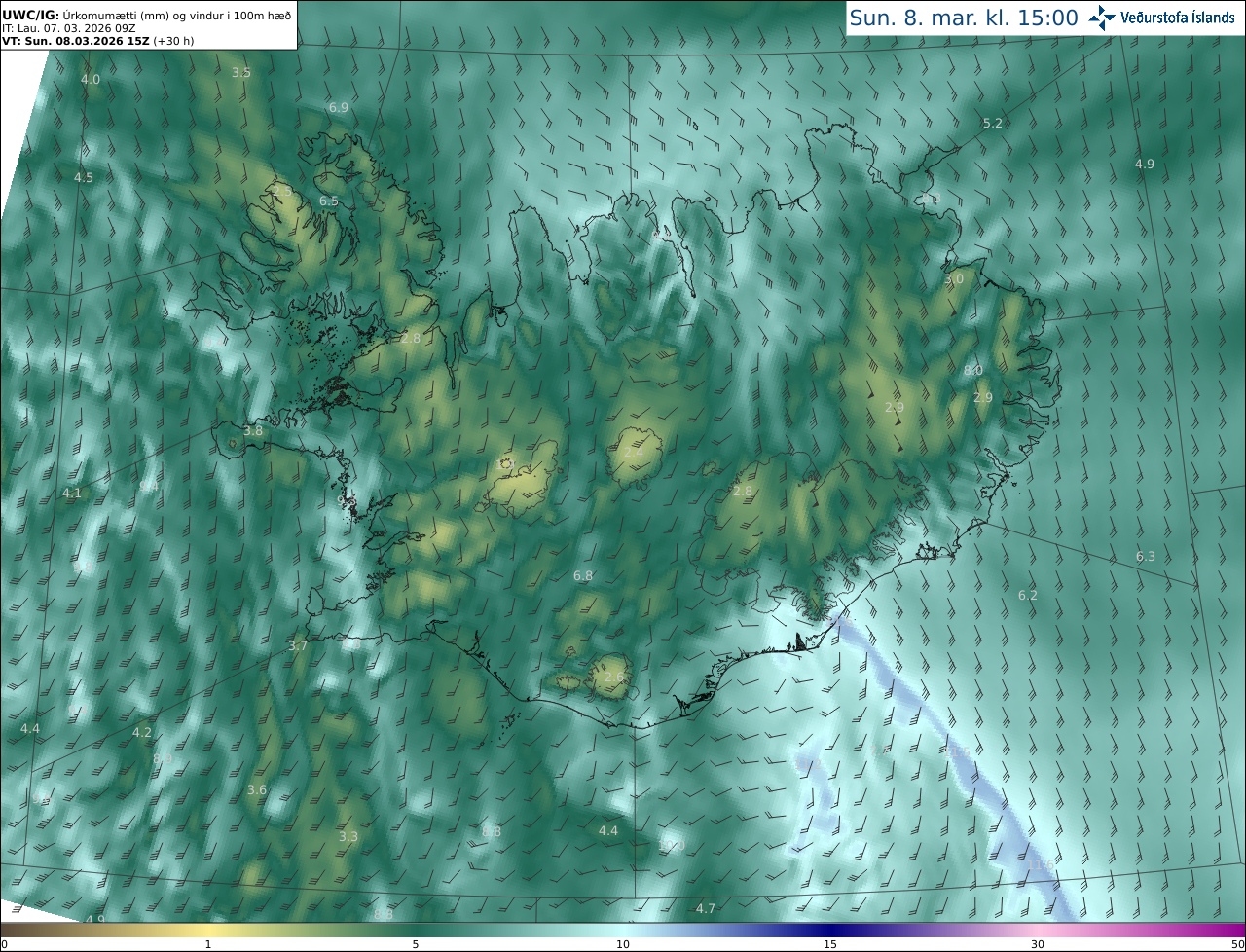The image size is (1246, 952).
Task: Click the 2.5 value label in the Westfjords
Action: point(282,191)
